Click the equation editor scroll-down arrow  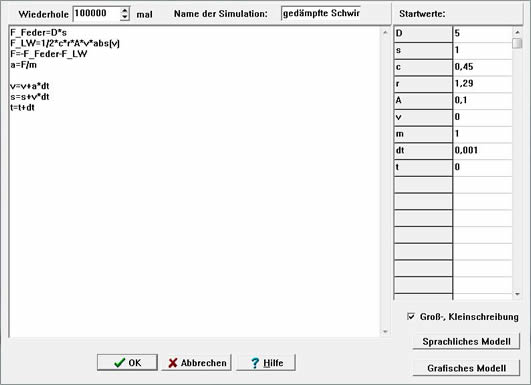[x=385, y=332]
